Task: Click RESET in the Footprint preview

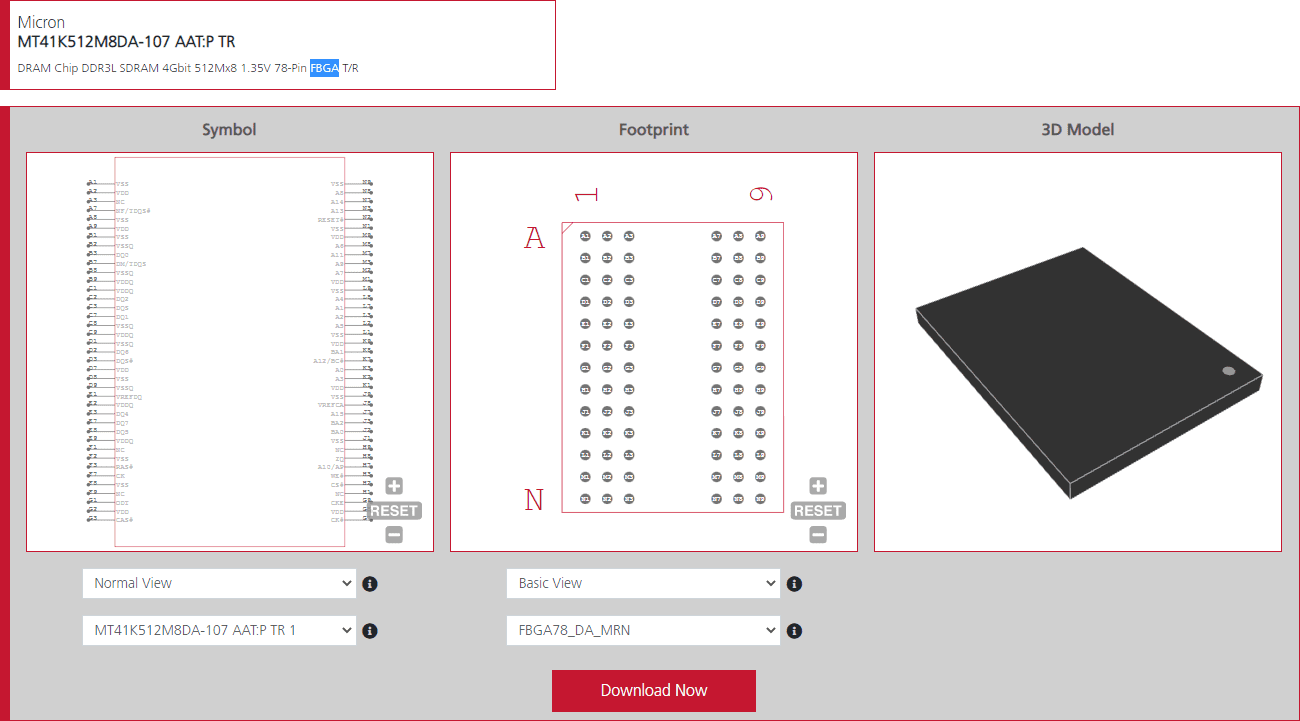Action: [x=818, y=511]
